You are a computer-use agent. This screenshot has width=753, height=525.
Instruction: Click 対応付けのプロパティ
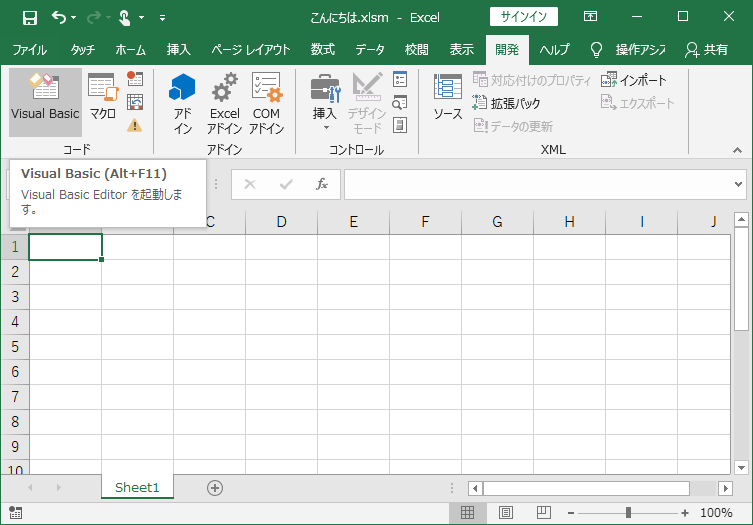tap(532, 80)
